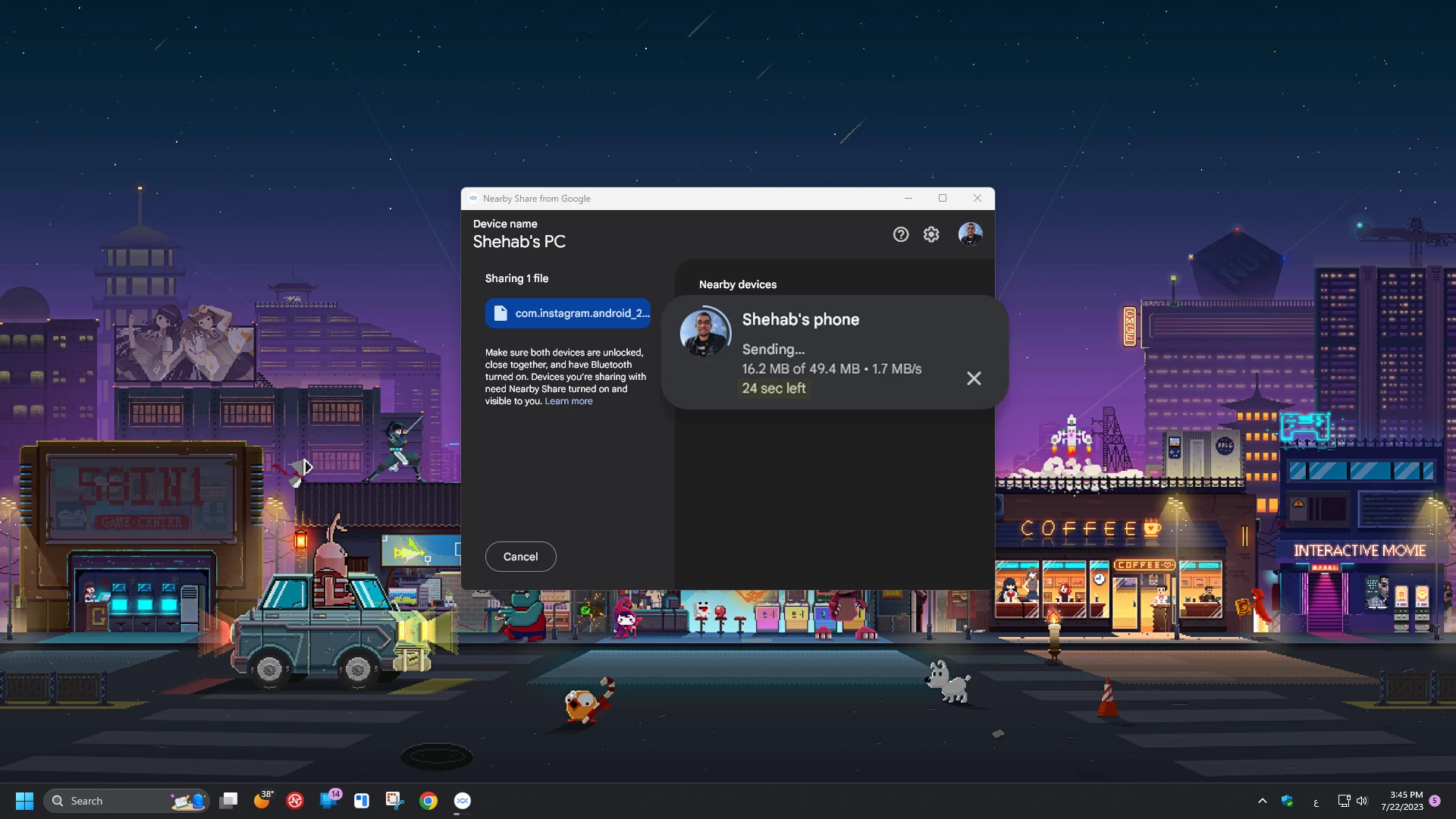Open network settings from the tray icon
The height and width of the screenshot is (819, 1456).
pos(1344,801)
